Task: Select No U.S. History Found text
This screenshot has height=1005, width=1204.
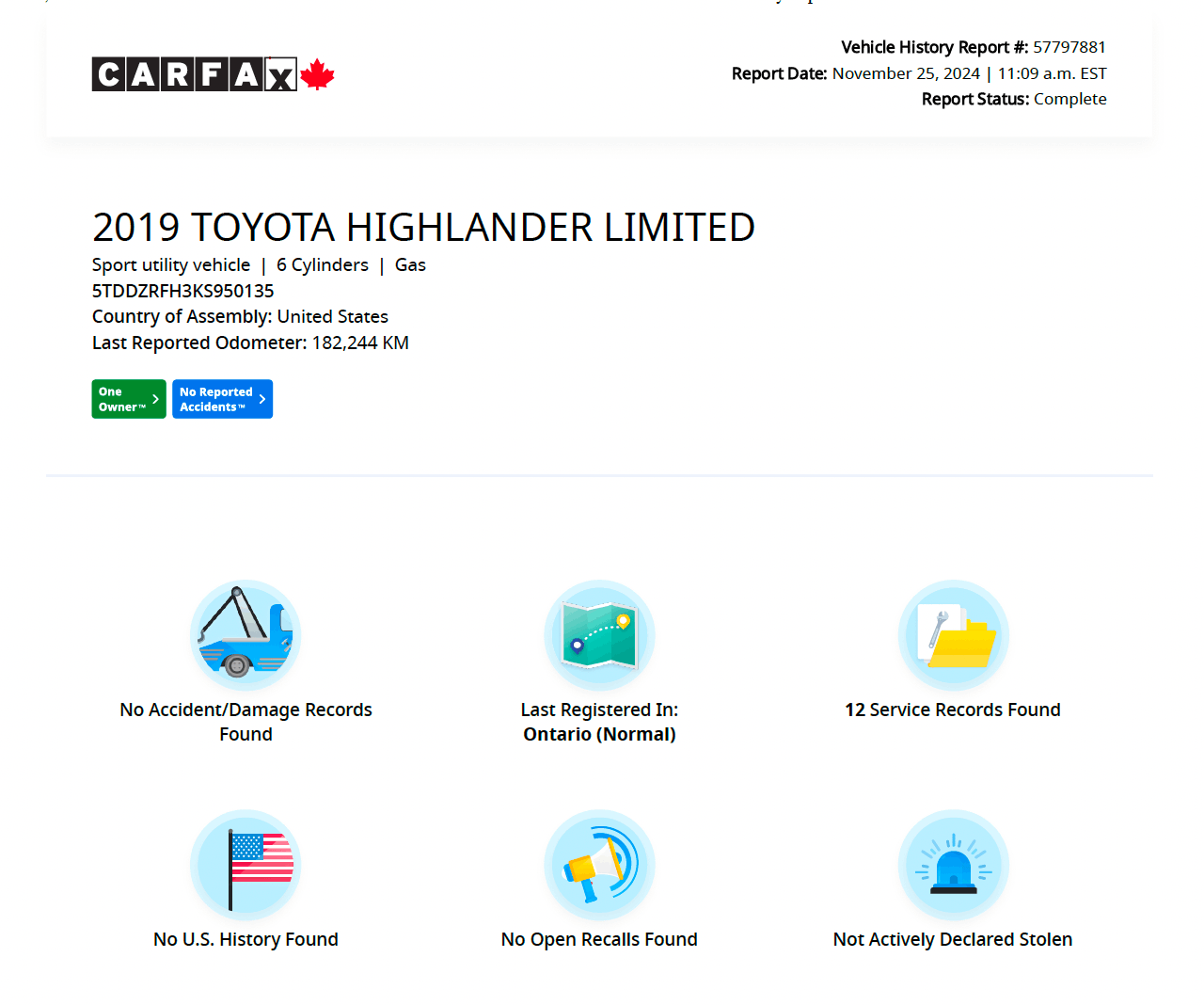Action: [246, 939]
